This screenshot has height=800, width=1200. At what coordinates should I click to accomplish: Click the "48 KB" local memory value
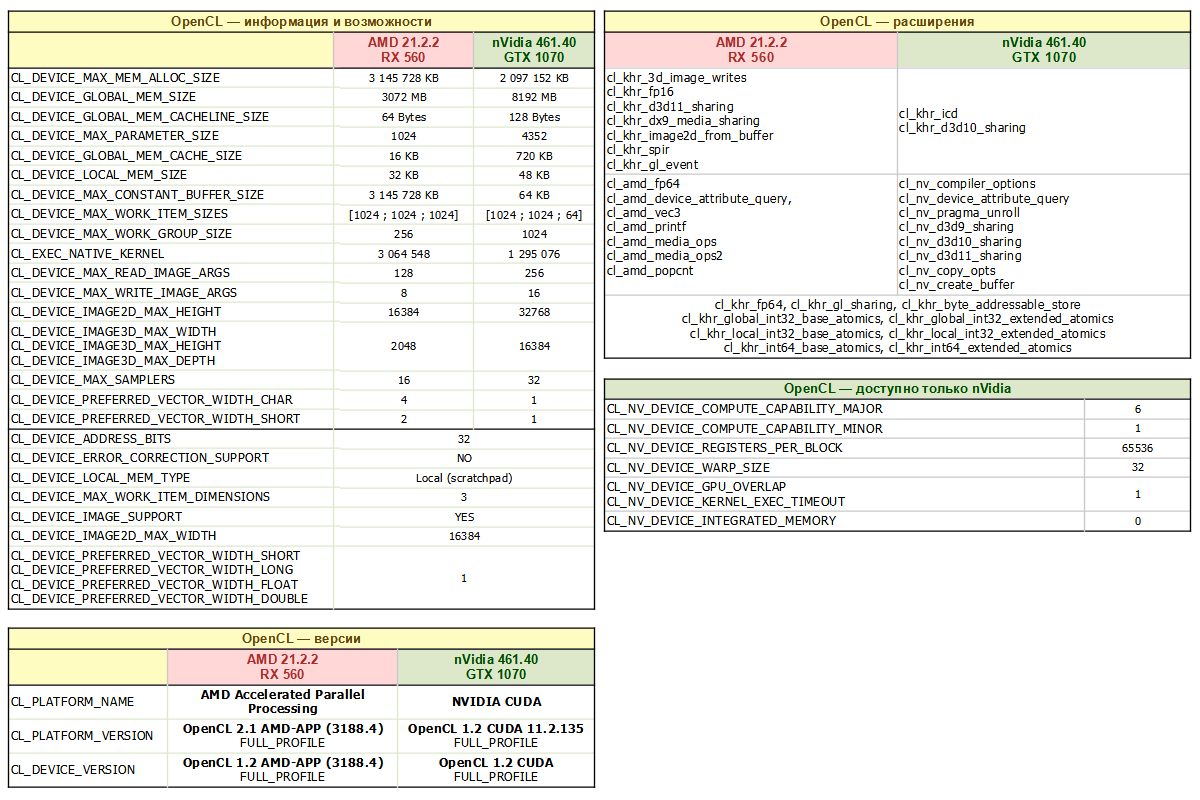534,175
